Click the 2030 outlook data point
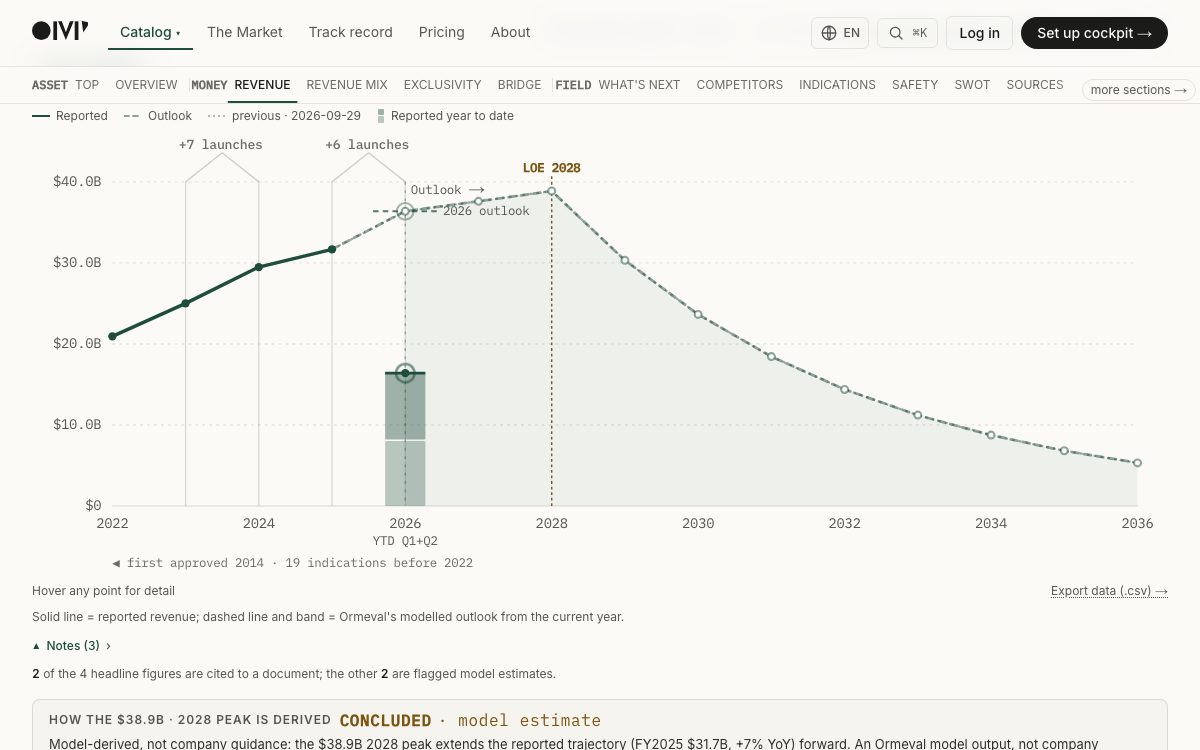The width and height of the screenshot is (1200, 750). pos(698,314)
